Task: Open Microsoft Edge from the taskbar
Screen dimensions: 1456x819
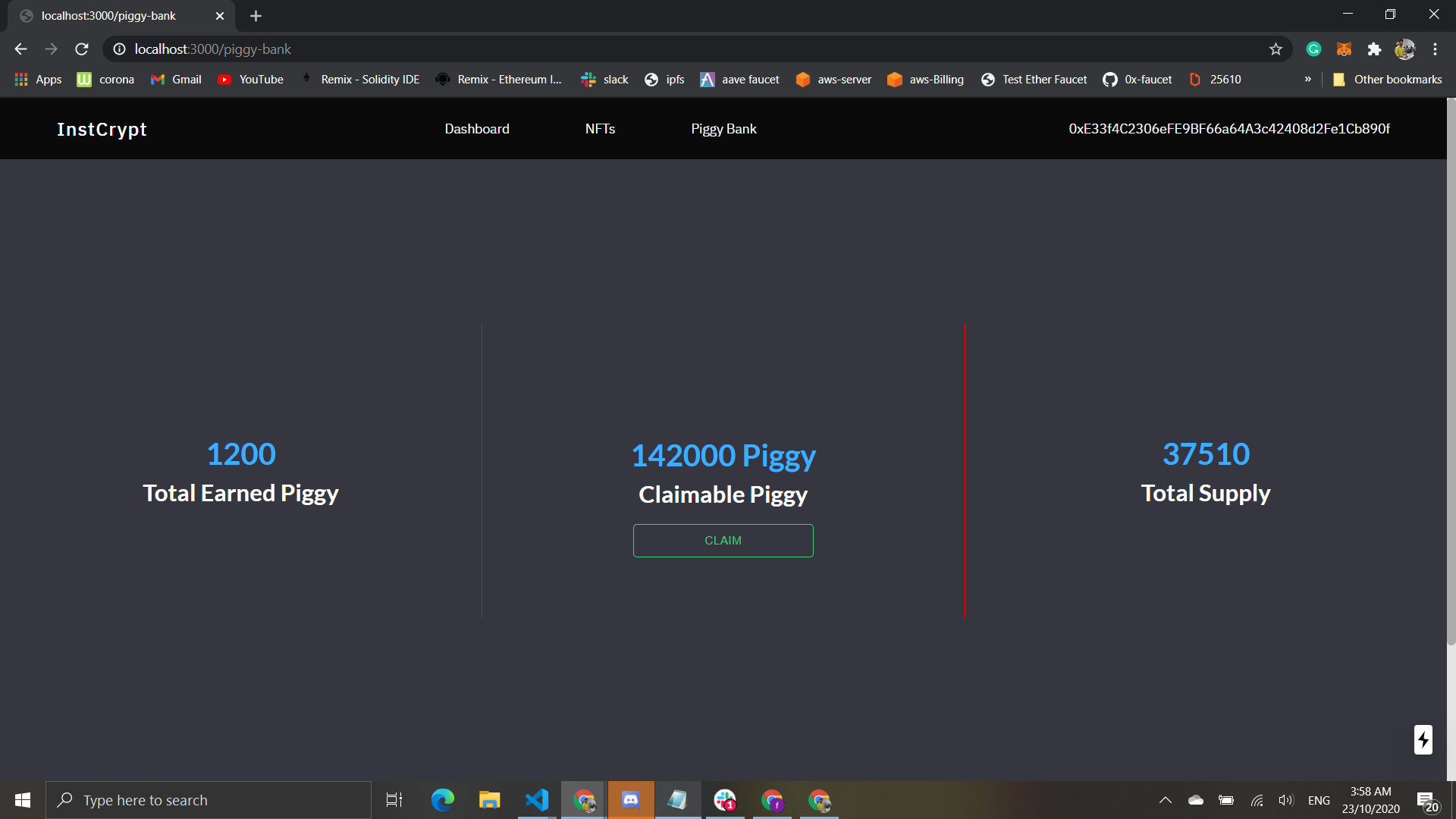Action: (x=442, y=800)
